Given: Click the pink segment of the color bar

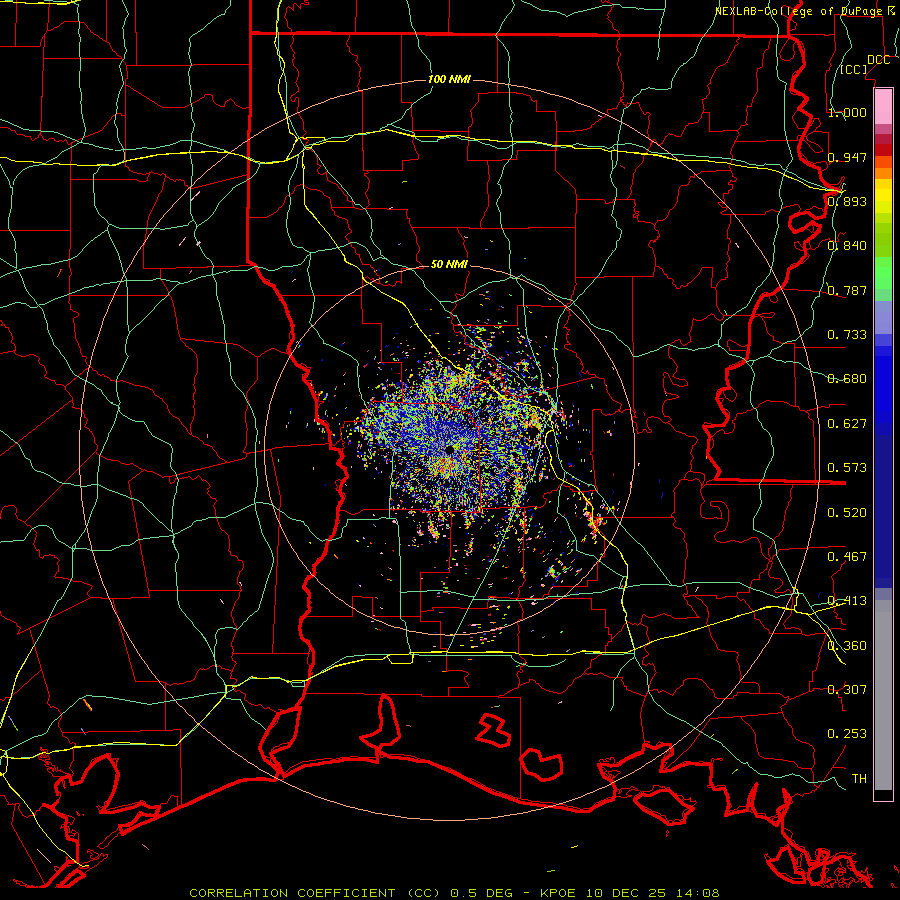Looking at the screenshot, I should (x=883, y=106).
